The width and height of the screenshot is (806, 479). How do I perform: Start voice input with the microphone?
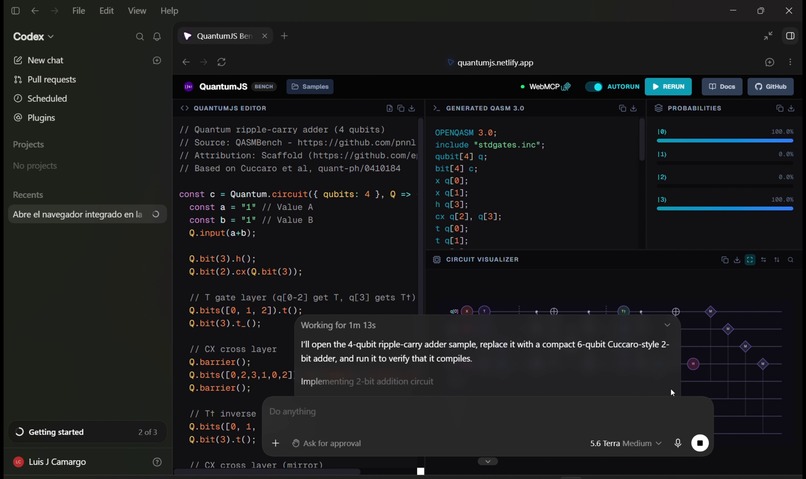point(678,443)
